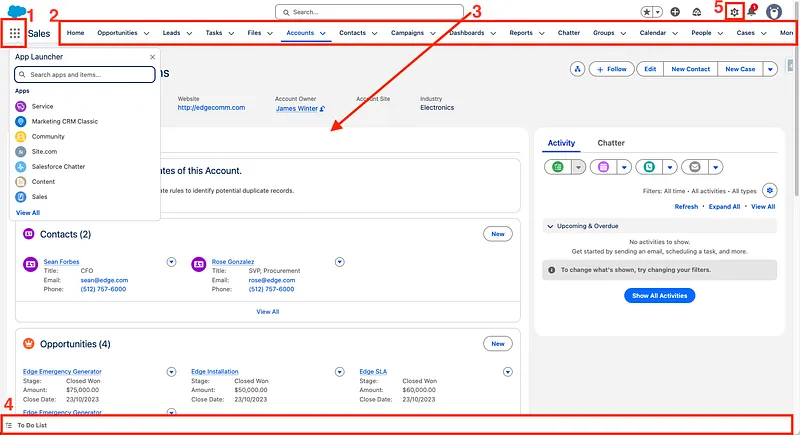Click View All in App Launcher
This screenshot has width=800, height=435.
tap(28, 213)
